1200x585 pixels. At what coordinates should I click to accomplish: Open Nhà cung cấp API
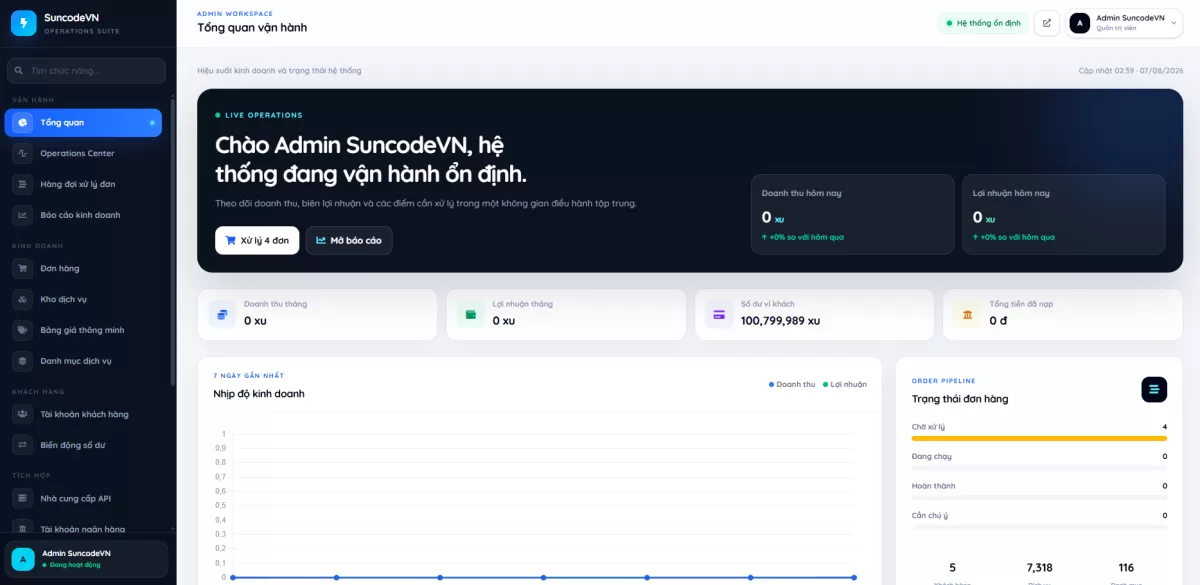83,498
